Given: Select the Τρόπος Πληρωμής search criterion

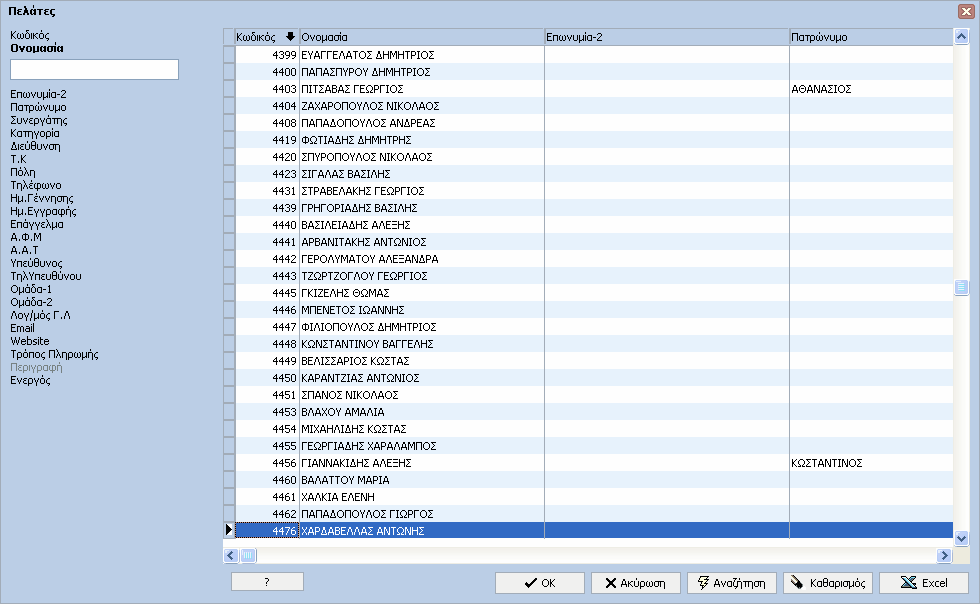Looking at the screenshot, I should coord(54,354).
